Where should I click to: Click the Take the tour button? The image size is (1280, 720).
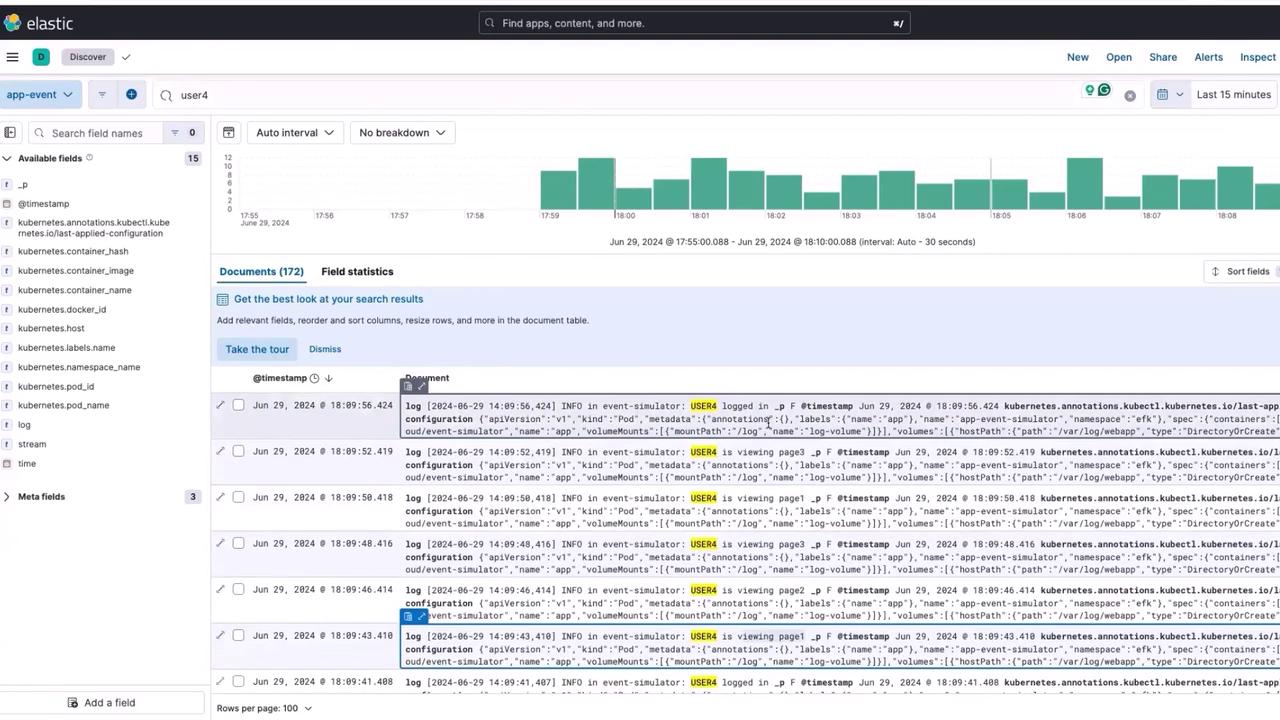257,349
